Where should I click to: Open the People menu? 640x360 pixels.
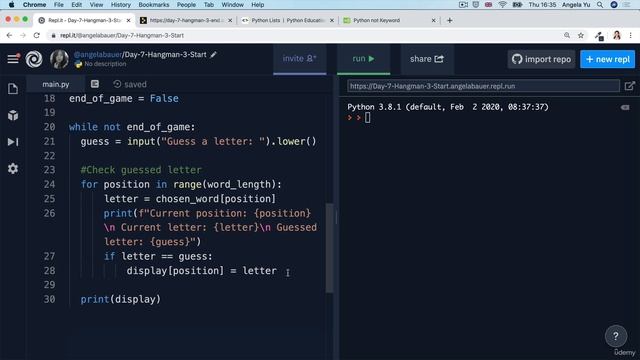(186, 4)
